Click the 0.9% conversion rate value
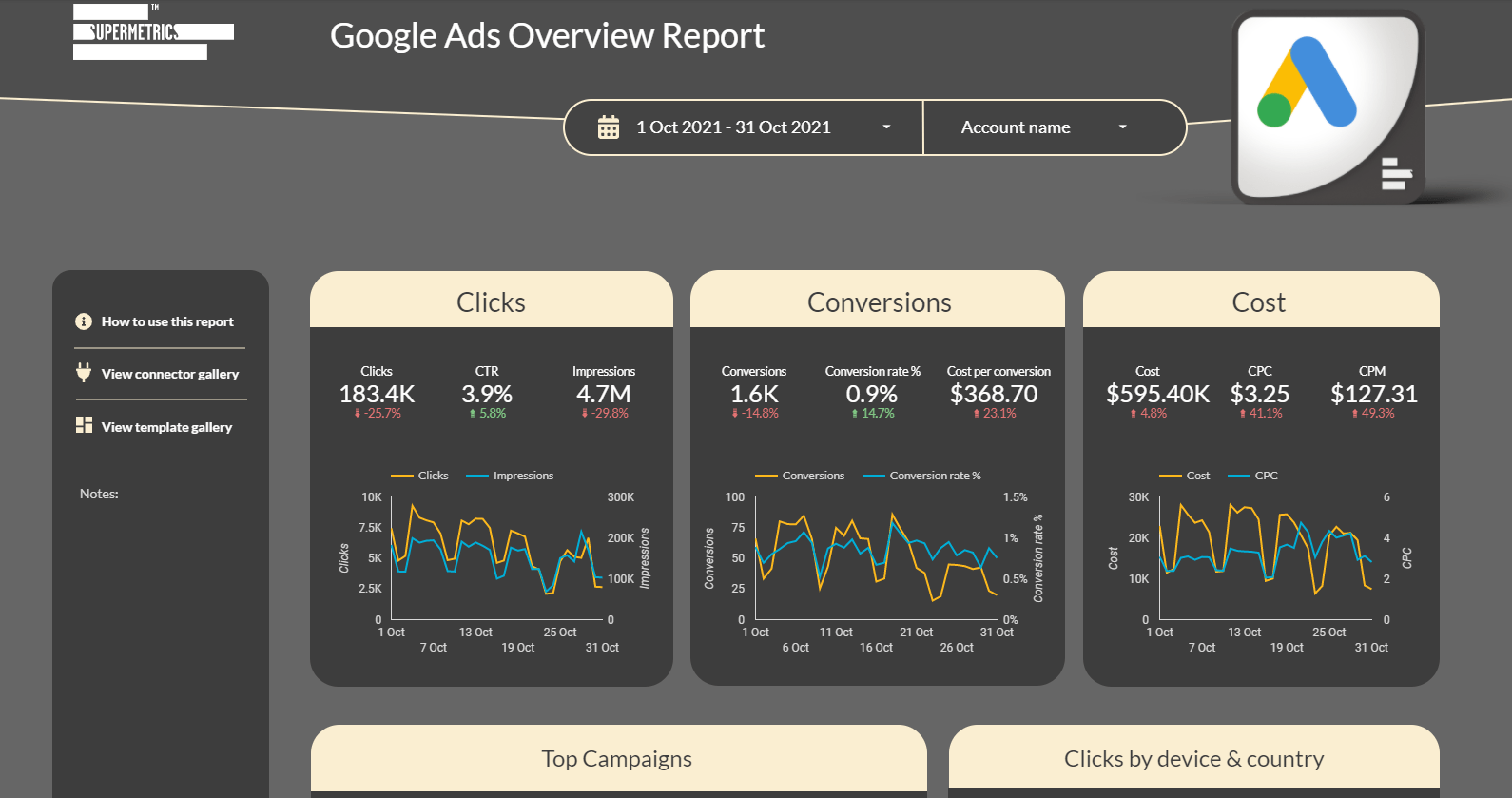 872,394
